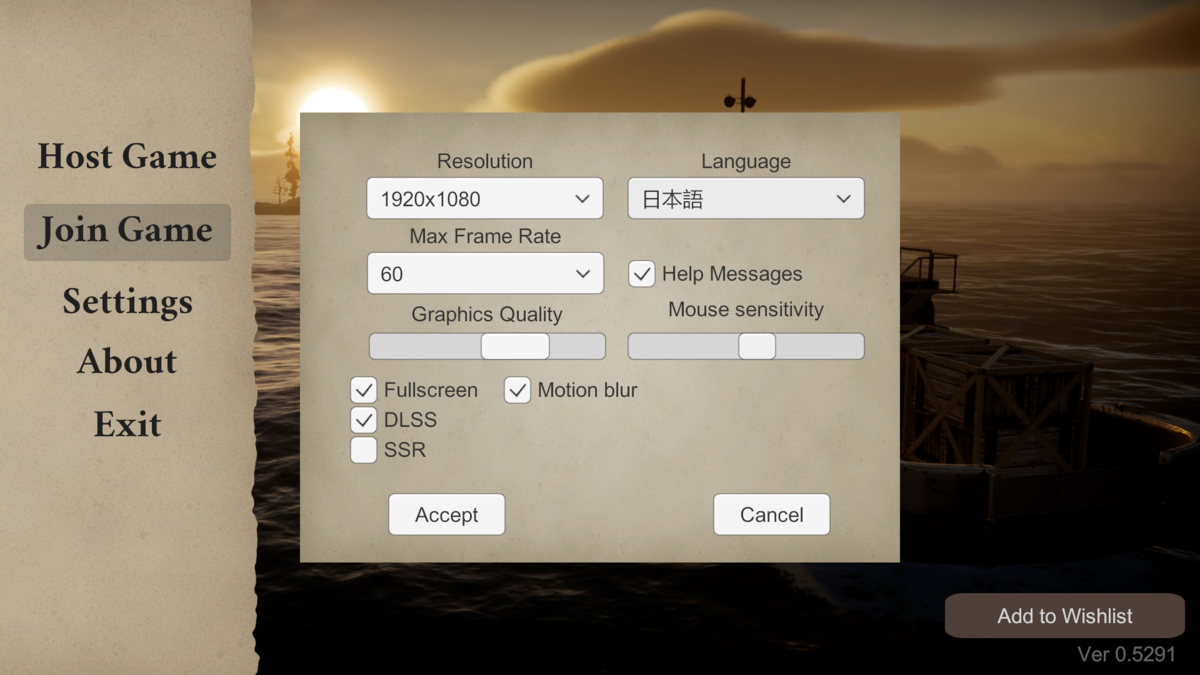Click the Mouse sensitivity label
1200x675 pixels.
[x=746, y=309]
